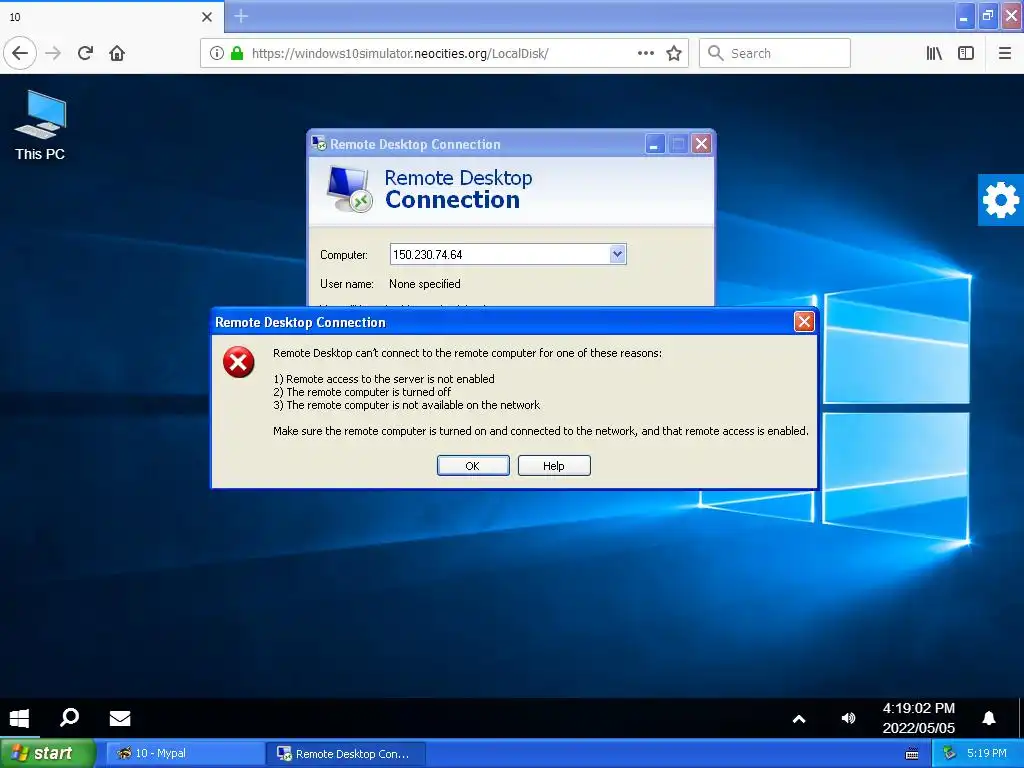
Task: Click the red error X icon
Action: pos(238,362)
